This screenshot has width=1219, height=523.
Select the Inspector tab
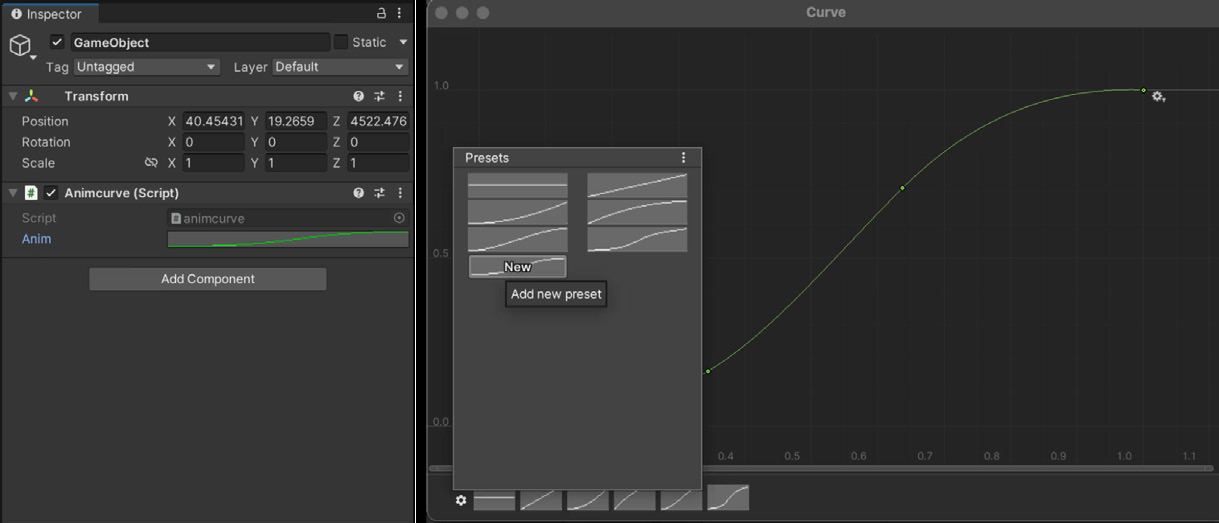click(x=48, y=14)
